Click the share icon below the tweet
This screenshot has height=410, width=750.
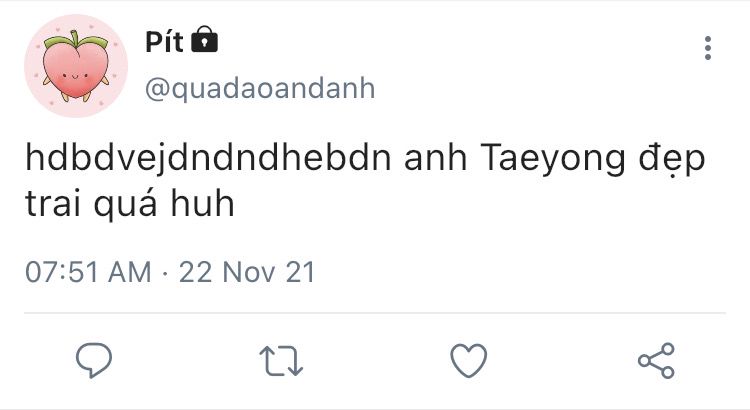point(656,359)
